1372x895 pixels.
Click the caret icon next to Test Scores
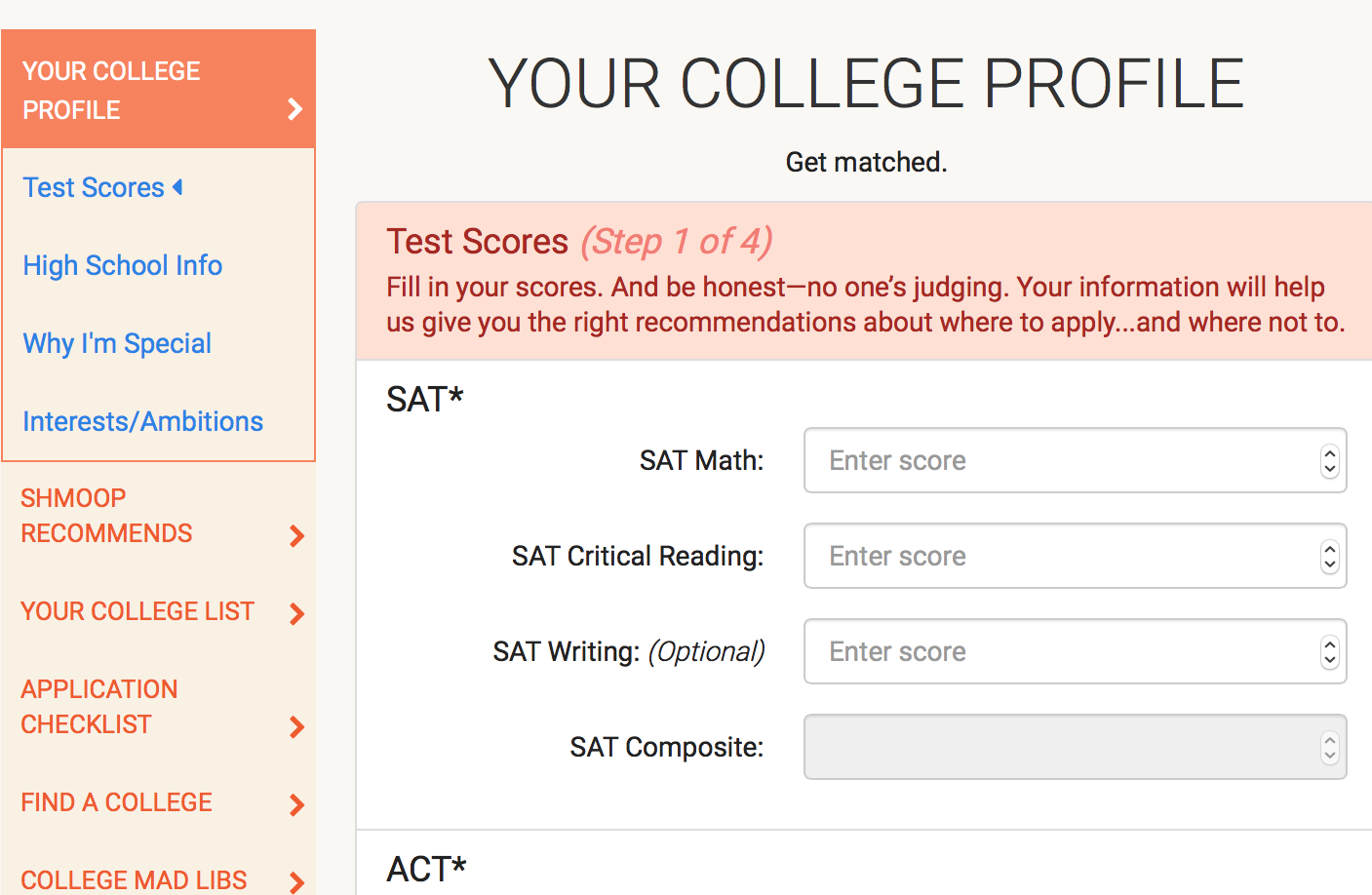177,186
